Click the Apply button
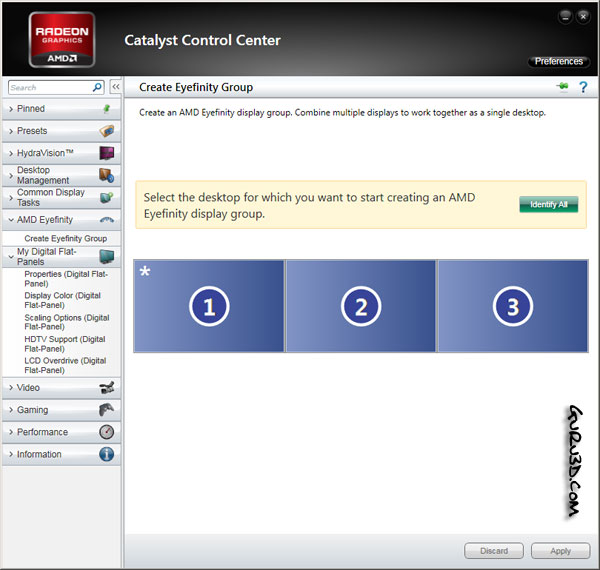This screenshot has height=570, width=600. (560, 551)
